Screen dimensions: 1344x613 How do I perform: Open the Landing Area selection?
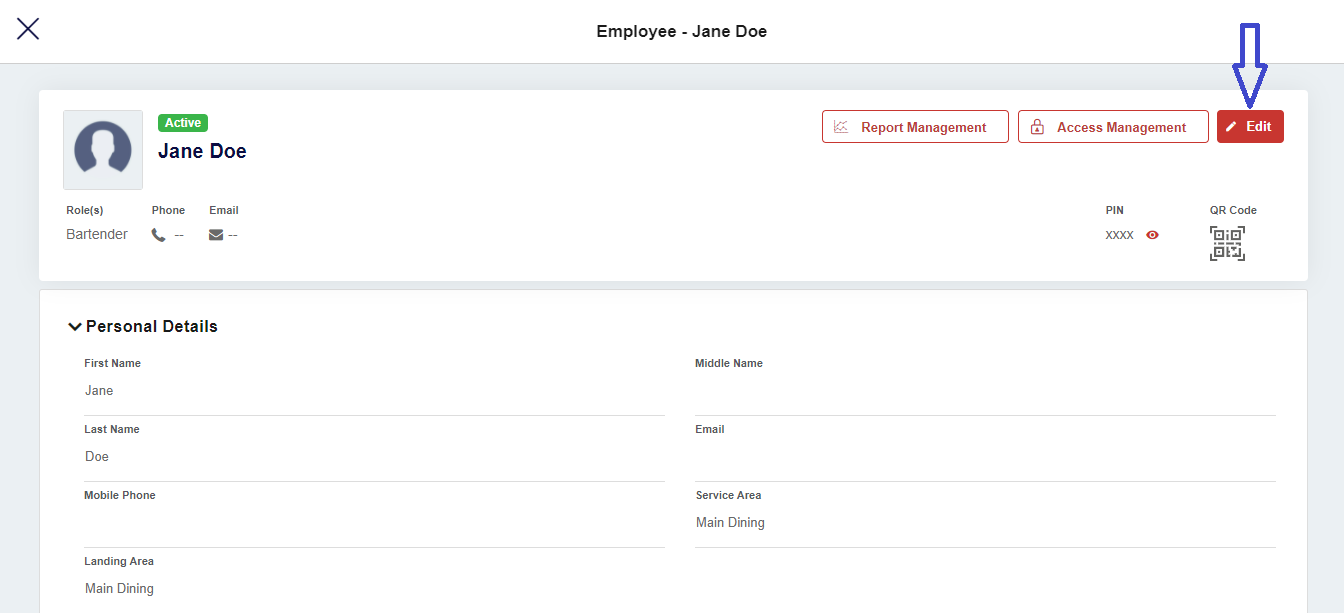[119, 587]
